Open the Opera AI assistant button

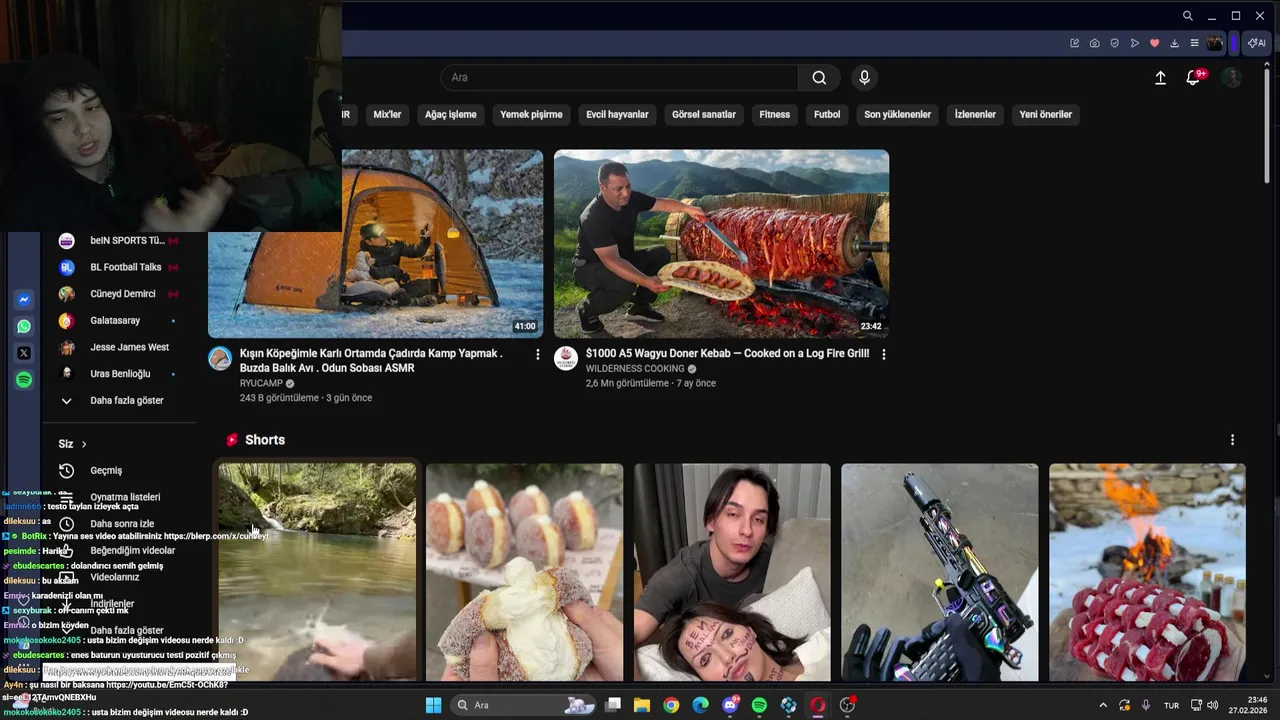click(x=1257, y=43)
